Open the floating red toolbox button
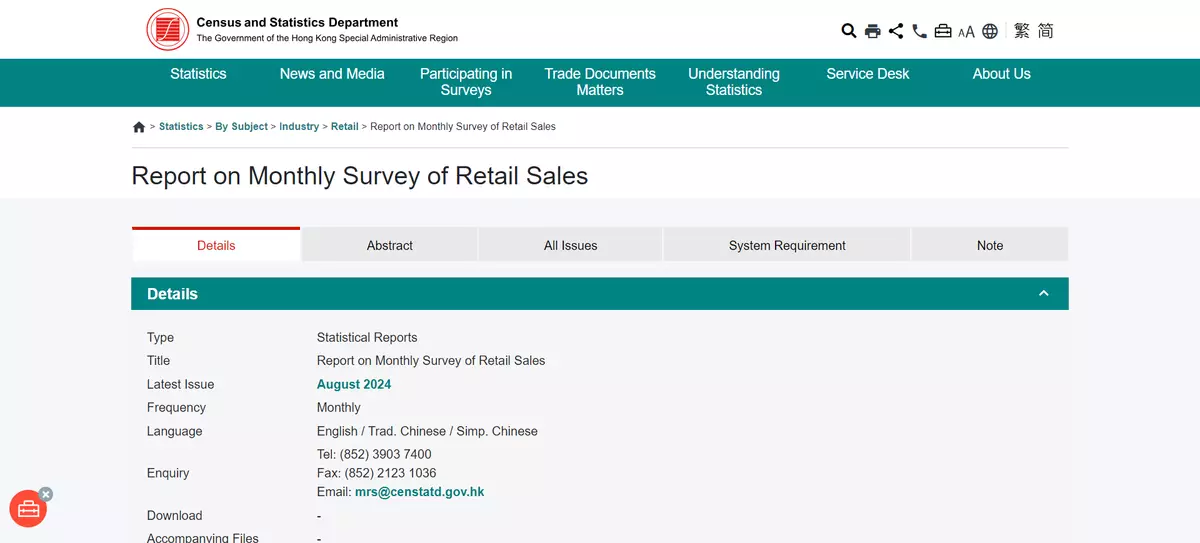The height and width of the screenshot is (543, 1200). point(28,509)
